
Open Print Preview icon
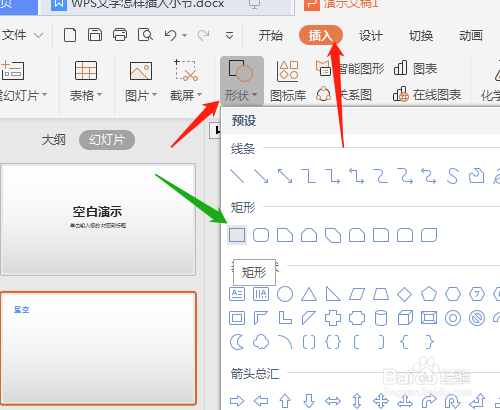click(145, 35)
